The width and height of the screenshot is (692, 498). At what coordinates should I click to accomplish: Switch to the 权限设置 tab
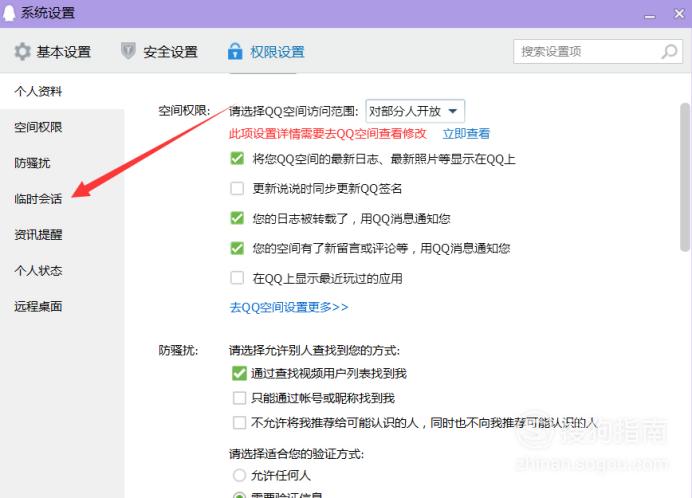coord(266,52)
